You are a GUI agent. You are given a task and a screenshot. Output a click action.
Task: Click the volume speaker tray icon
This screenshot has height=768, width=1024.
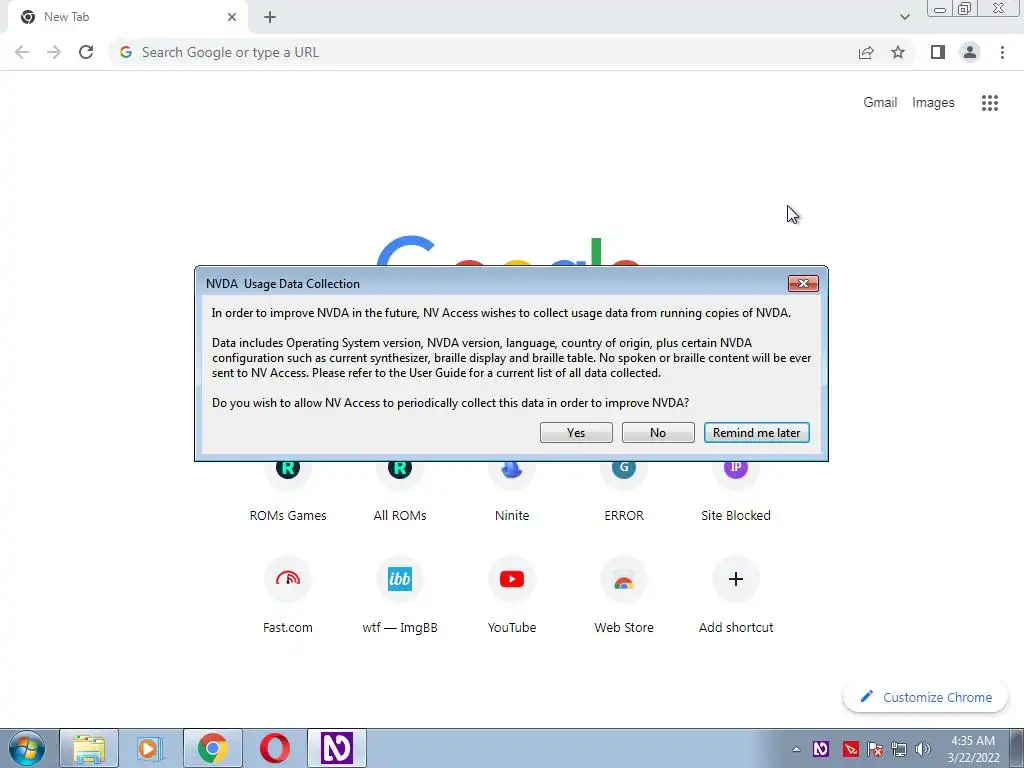click(x=923, y=749)
